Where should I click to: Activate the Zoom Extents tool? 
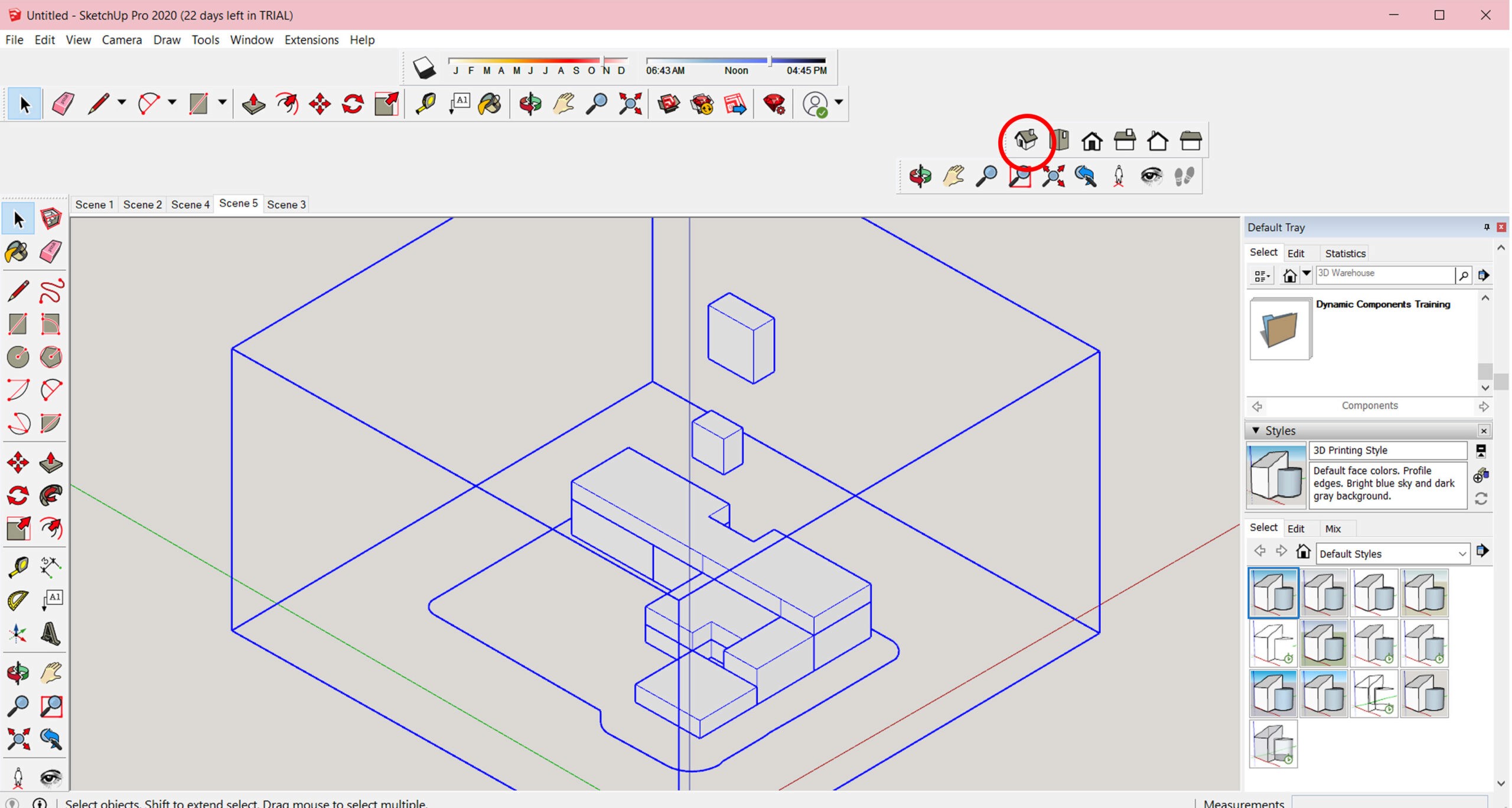[x=630, y=104]
